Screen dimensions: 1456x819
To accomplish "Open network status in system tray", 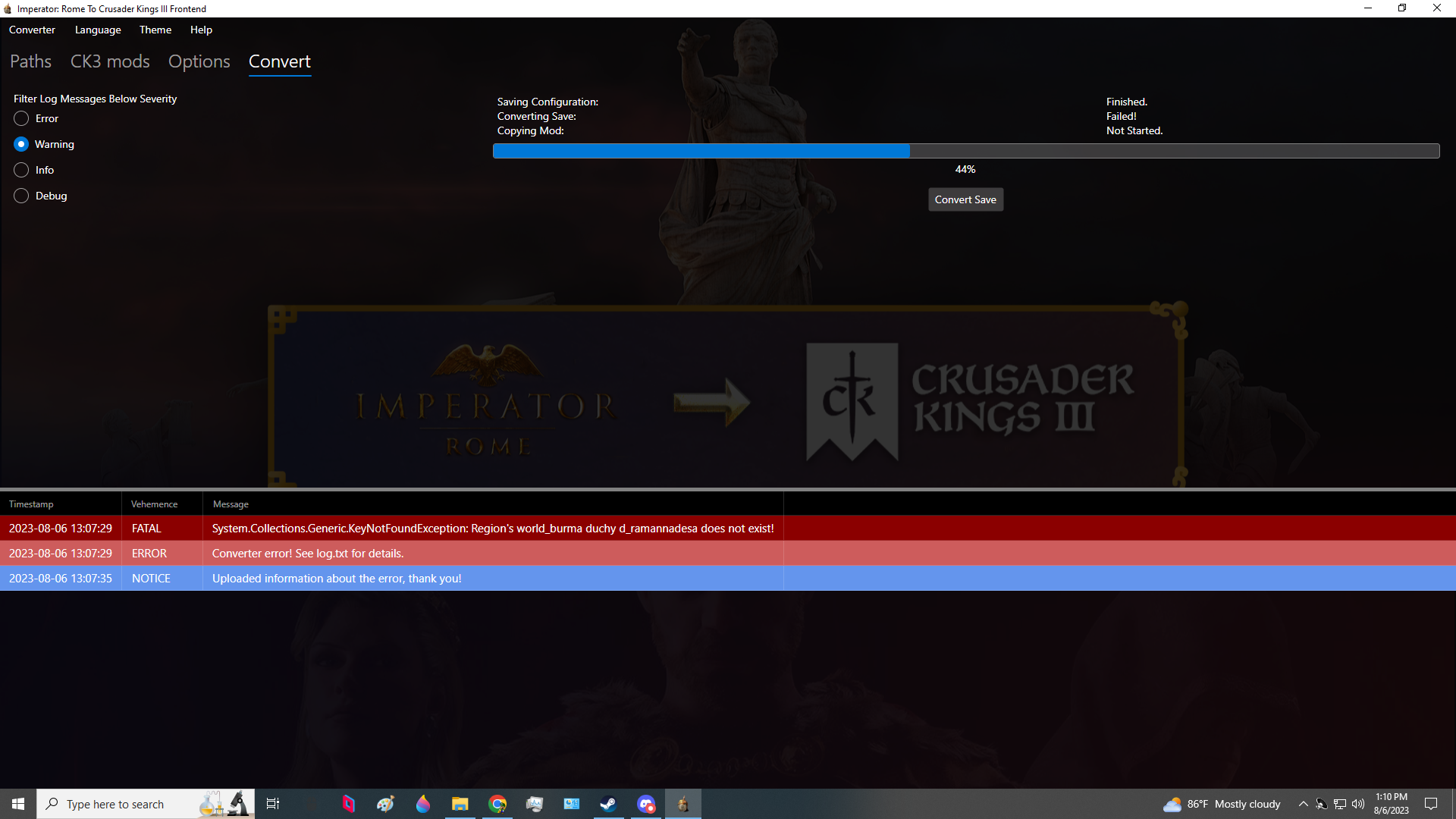I will coord(1340,804).
